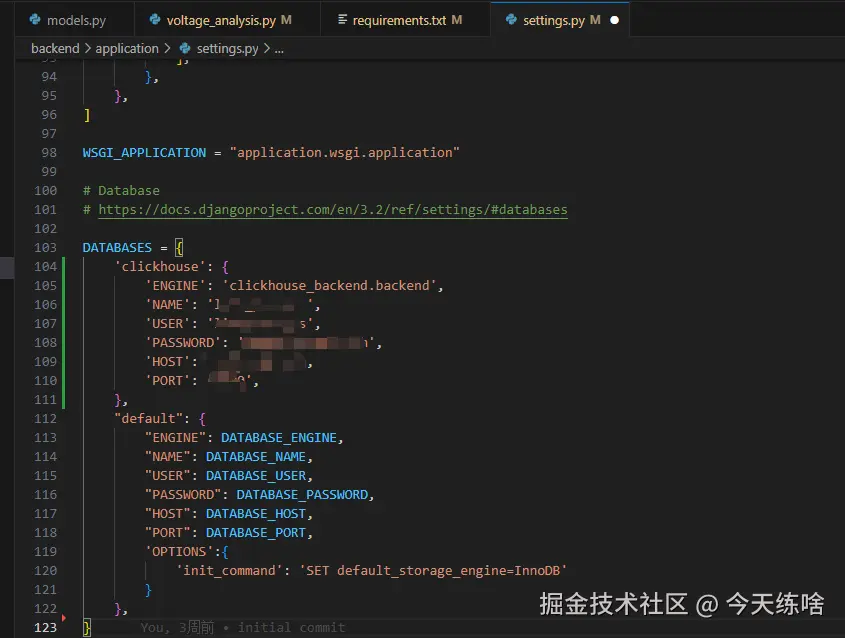
Task: Click line number 123 in gutter
Action: pyautogui.click(x=45, y=628)
